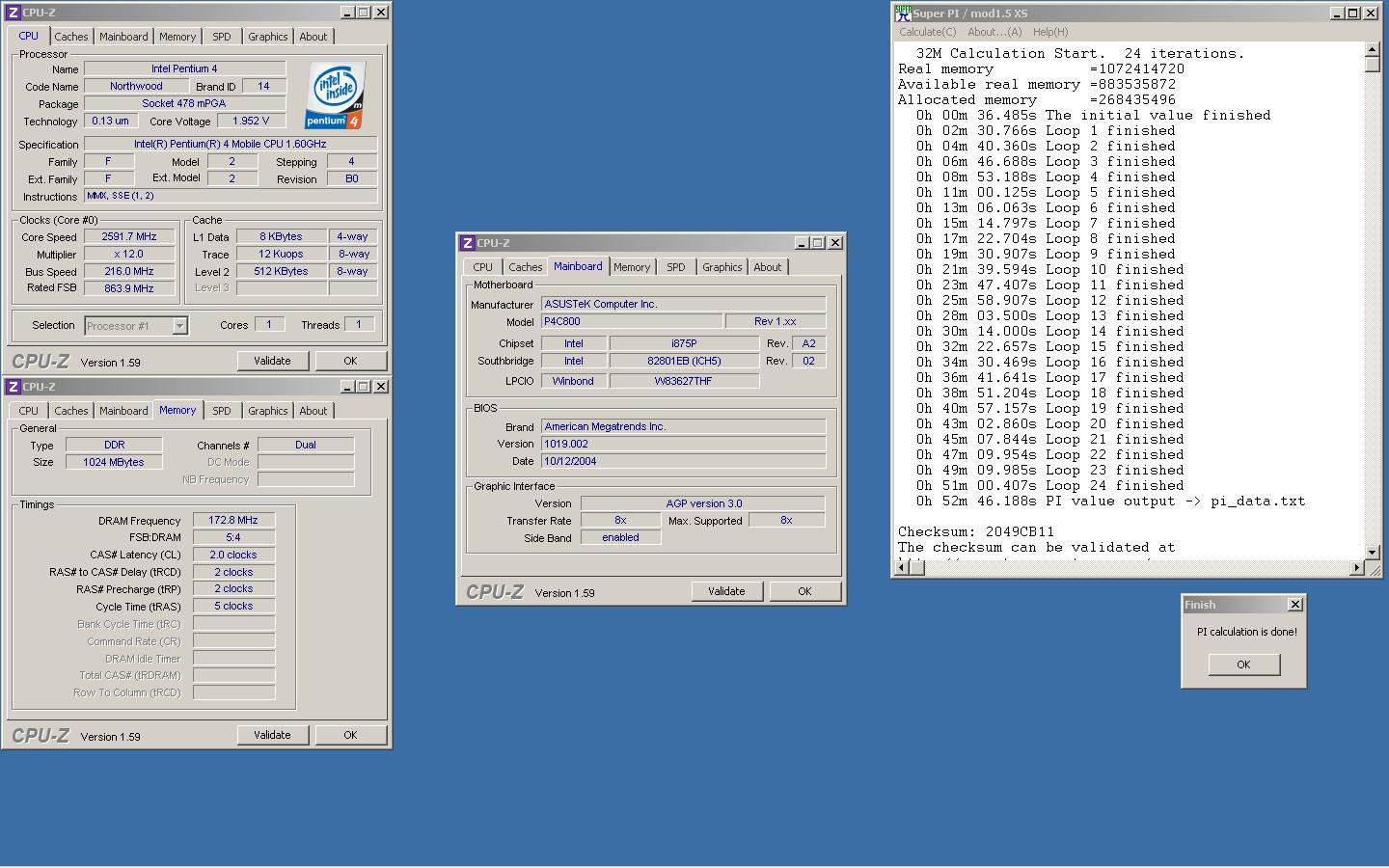
Task: Select SPD tab in the Memory window
Action: [x=221, y=411]
